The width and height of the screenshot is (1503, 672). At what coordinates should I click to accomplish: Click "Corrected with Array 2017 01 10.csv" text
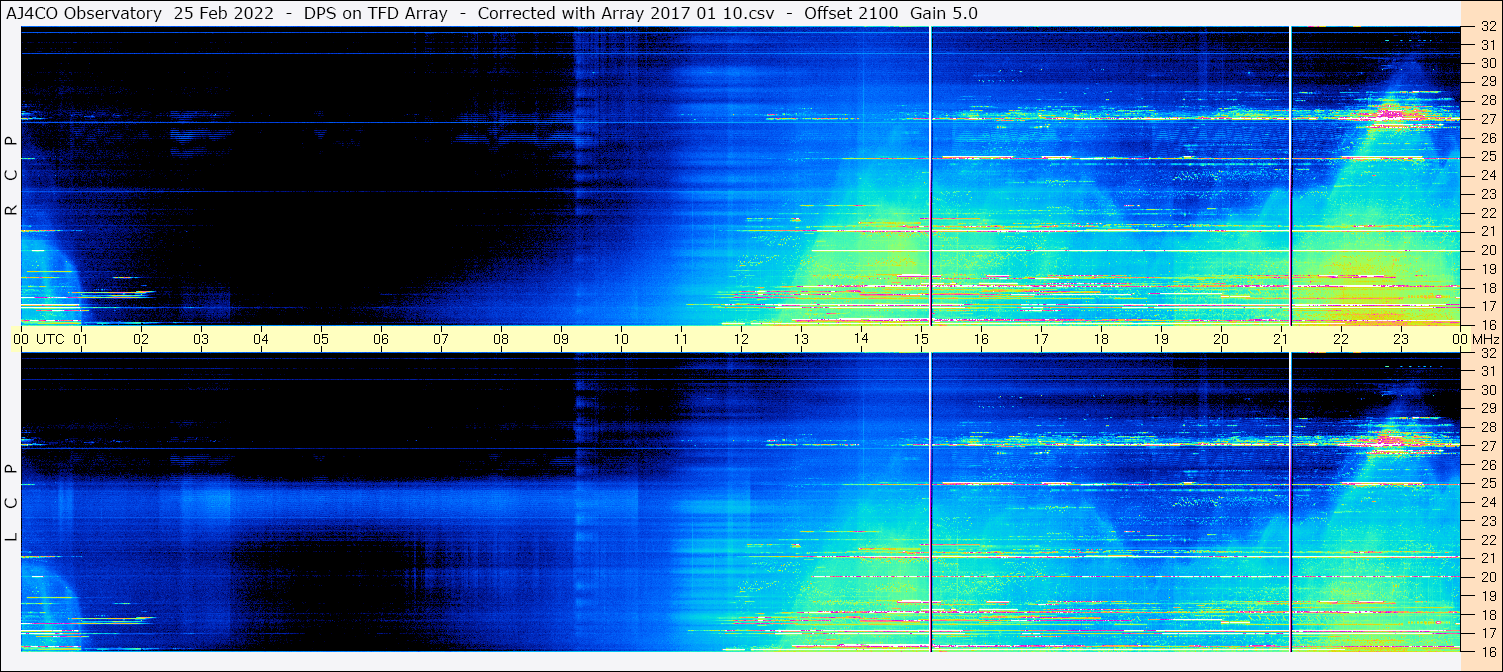point(626,13)
